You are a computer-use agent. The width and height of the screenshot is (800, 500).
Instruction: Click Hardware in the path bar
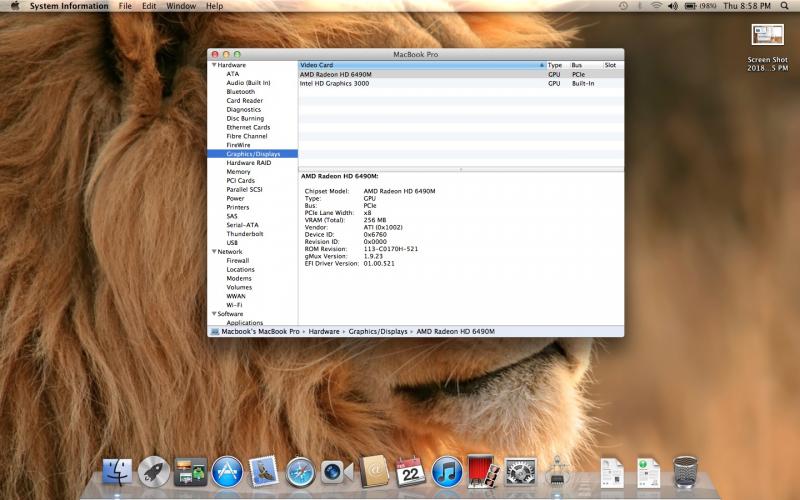(324, 332)
